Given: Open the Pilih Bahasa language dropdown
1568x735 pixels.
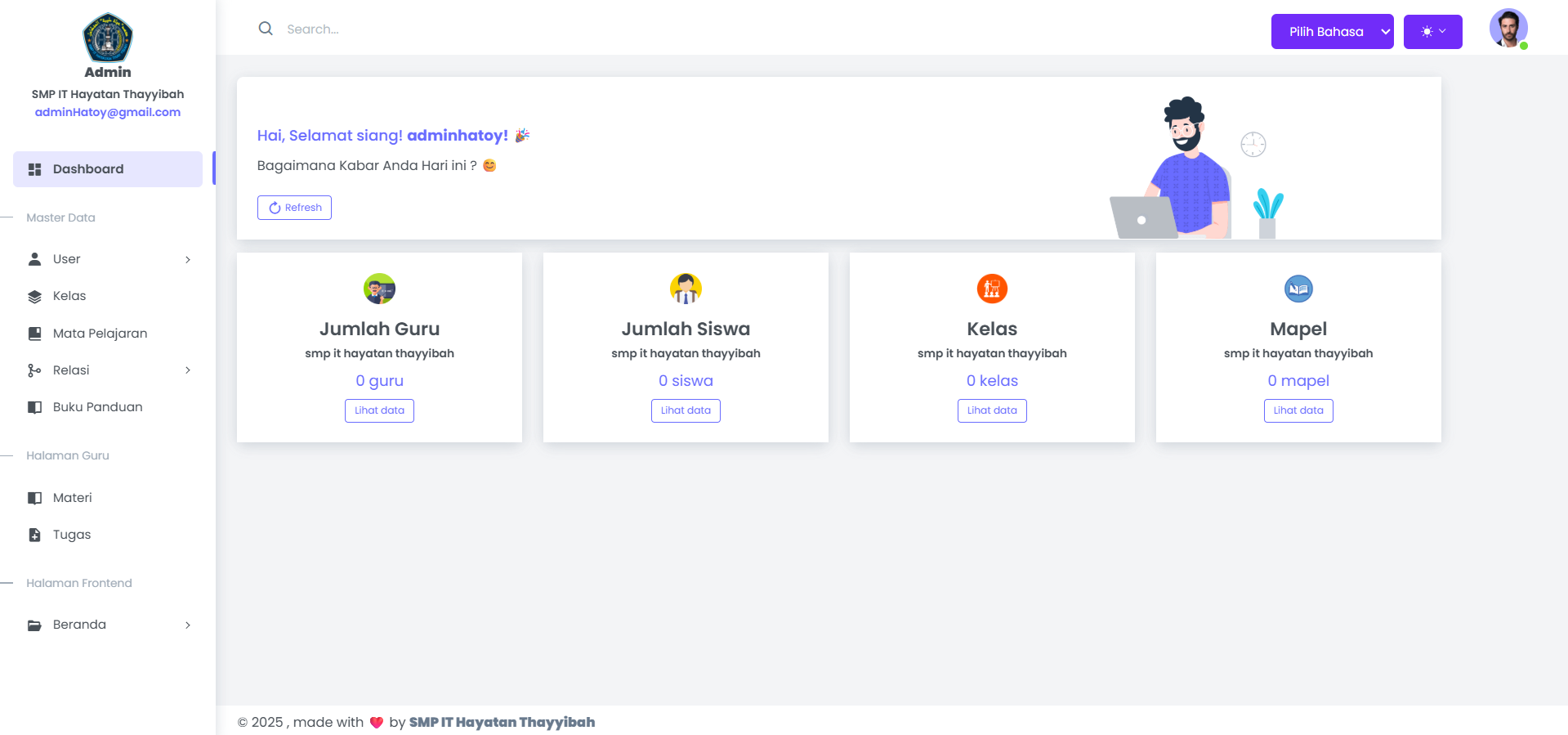Looking at the screenshot, I should [x=1332, y=32].
